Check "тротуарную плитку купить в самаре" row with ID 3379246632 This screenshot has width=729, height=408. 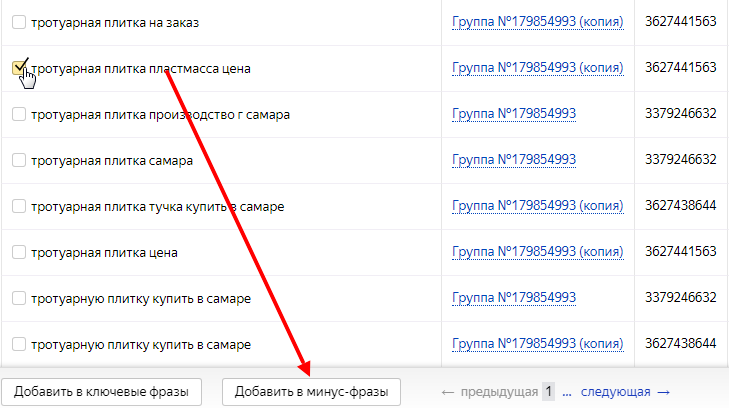[19, 298]
